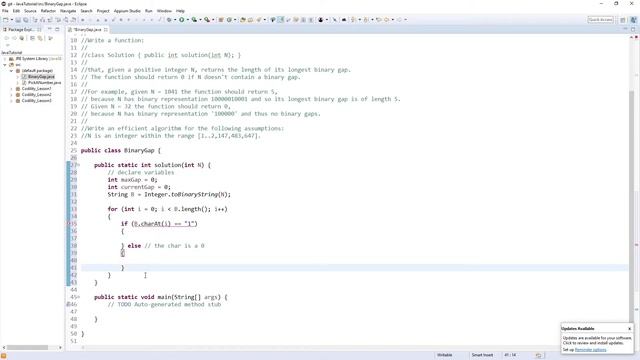The height and width of the screenshot is (360, 640).
Task: Open the External Tools dropdown arrow
Action: (213, 20)
